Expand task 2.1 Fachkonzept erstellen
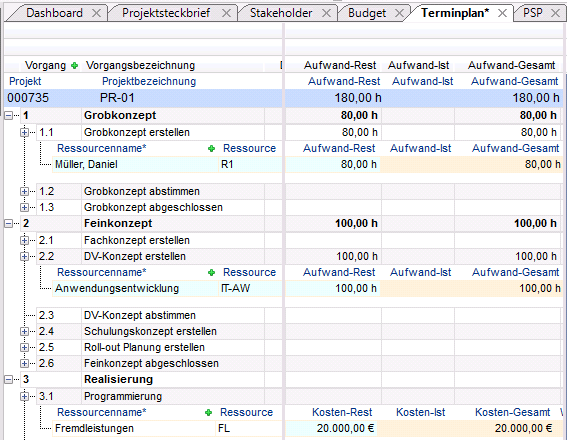Viewport: 567px width, 440px height. (x=24, y=240)
